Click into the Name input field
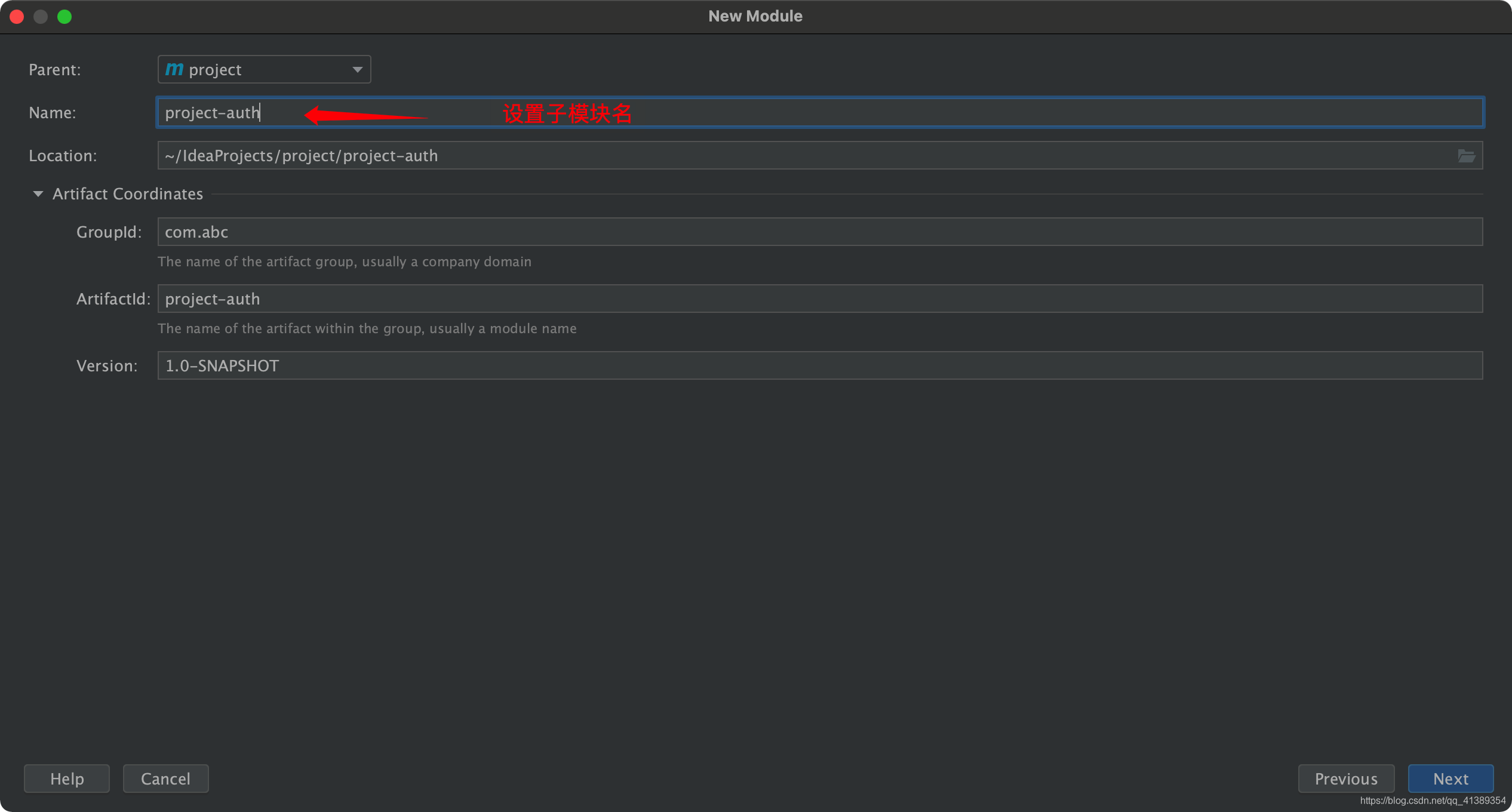Image resolution: width=1512 pixels, height=812 pixels. click(x=820, y=112)
